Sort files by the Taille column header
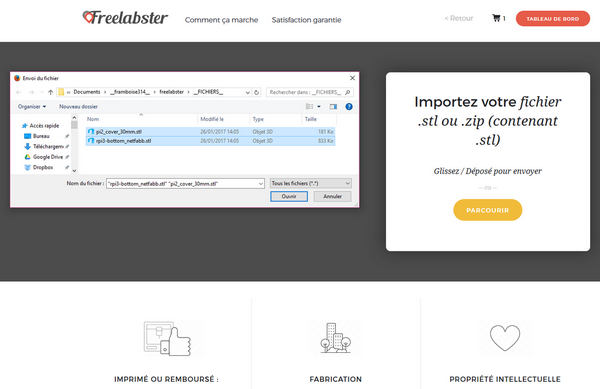 311,119
